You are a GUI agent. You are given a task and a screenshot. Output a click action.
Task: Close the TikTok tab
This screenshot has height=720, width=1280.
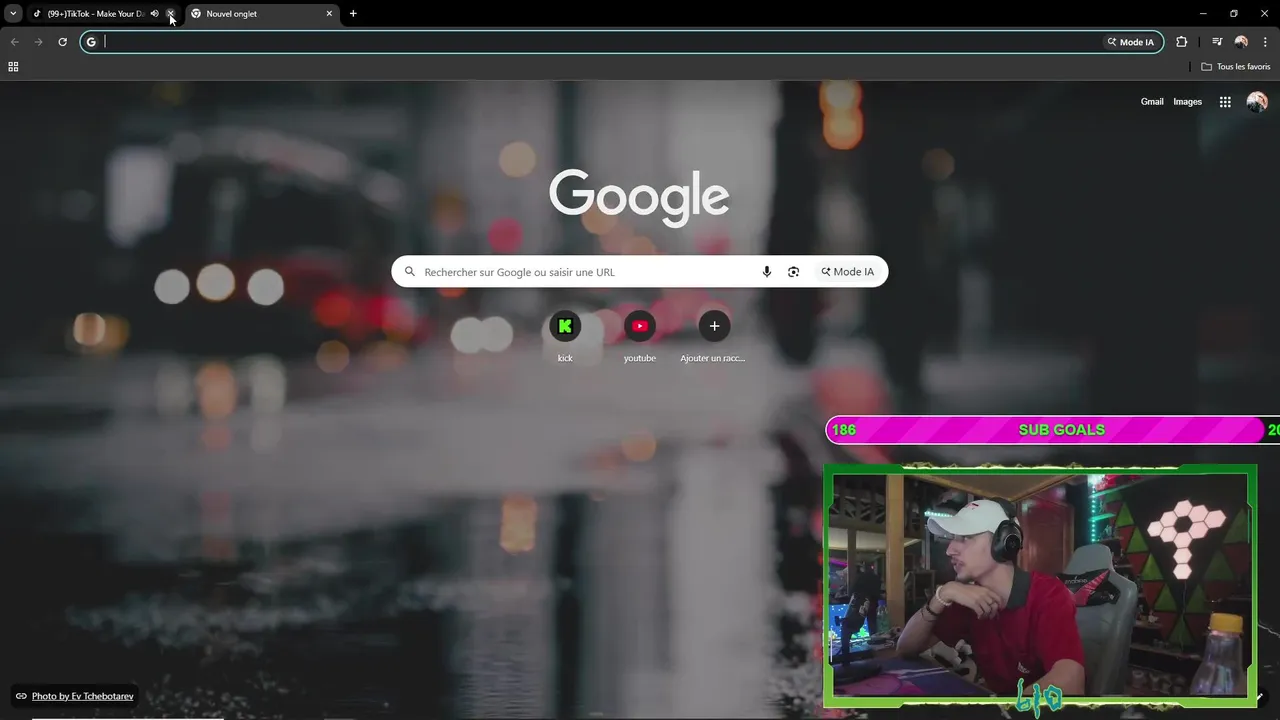pos(170,14)
